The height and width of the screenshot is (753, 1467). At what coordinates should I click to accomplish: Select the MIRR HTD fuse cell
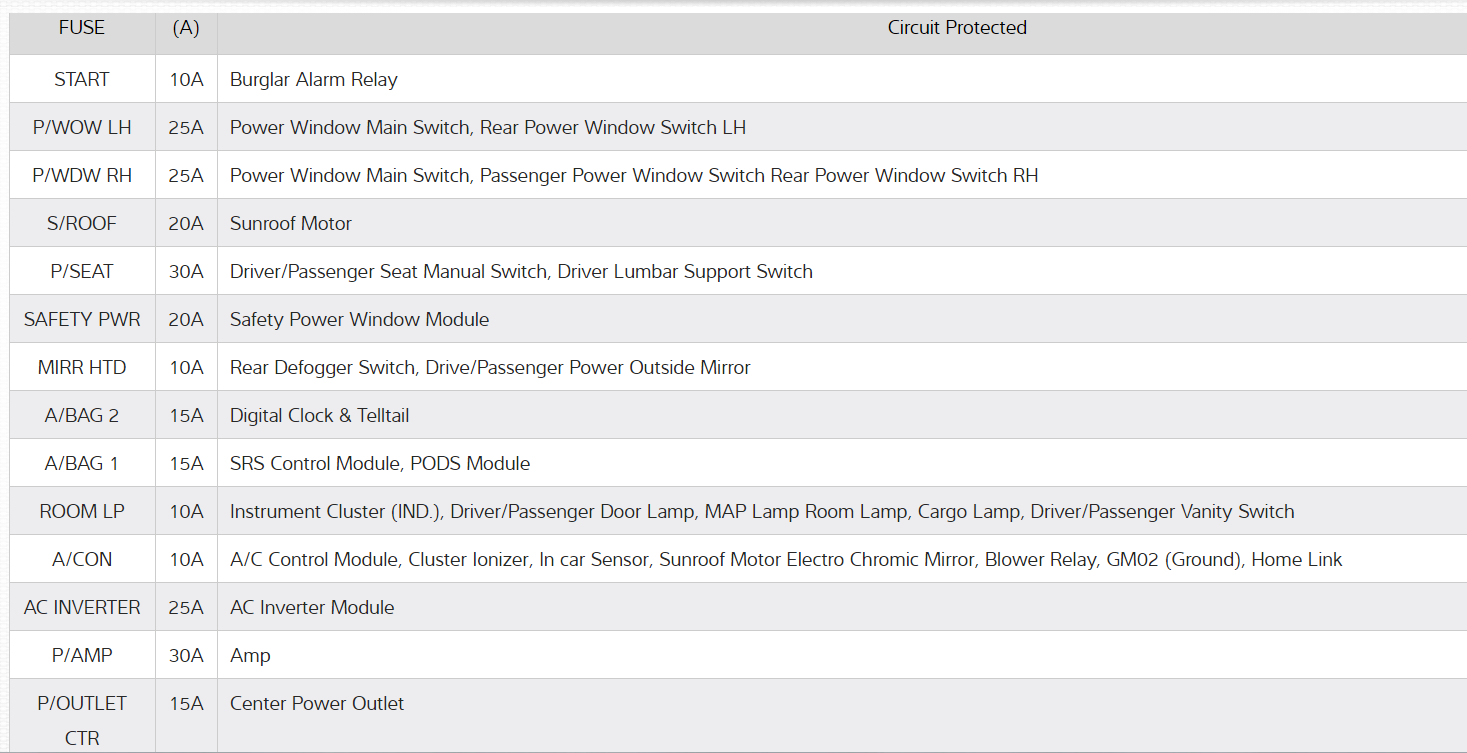pos(82,368)
